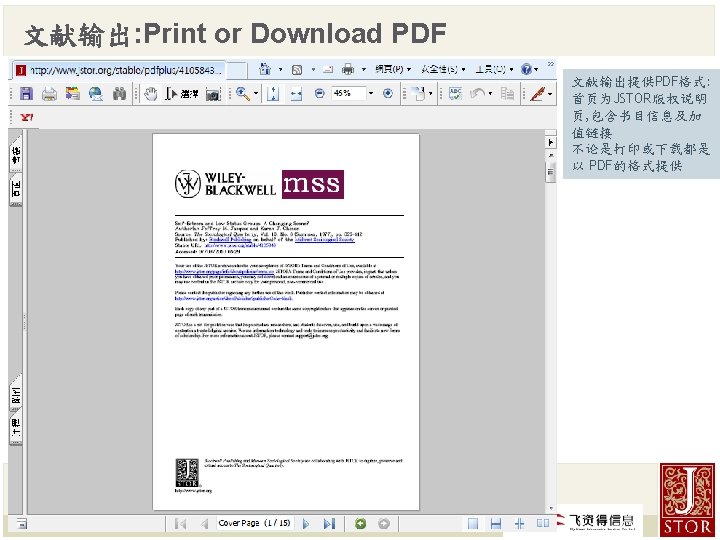The image size is (720, 540).
Task: Select the Zoom In magnifier tool
Action: (242, 94)
